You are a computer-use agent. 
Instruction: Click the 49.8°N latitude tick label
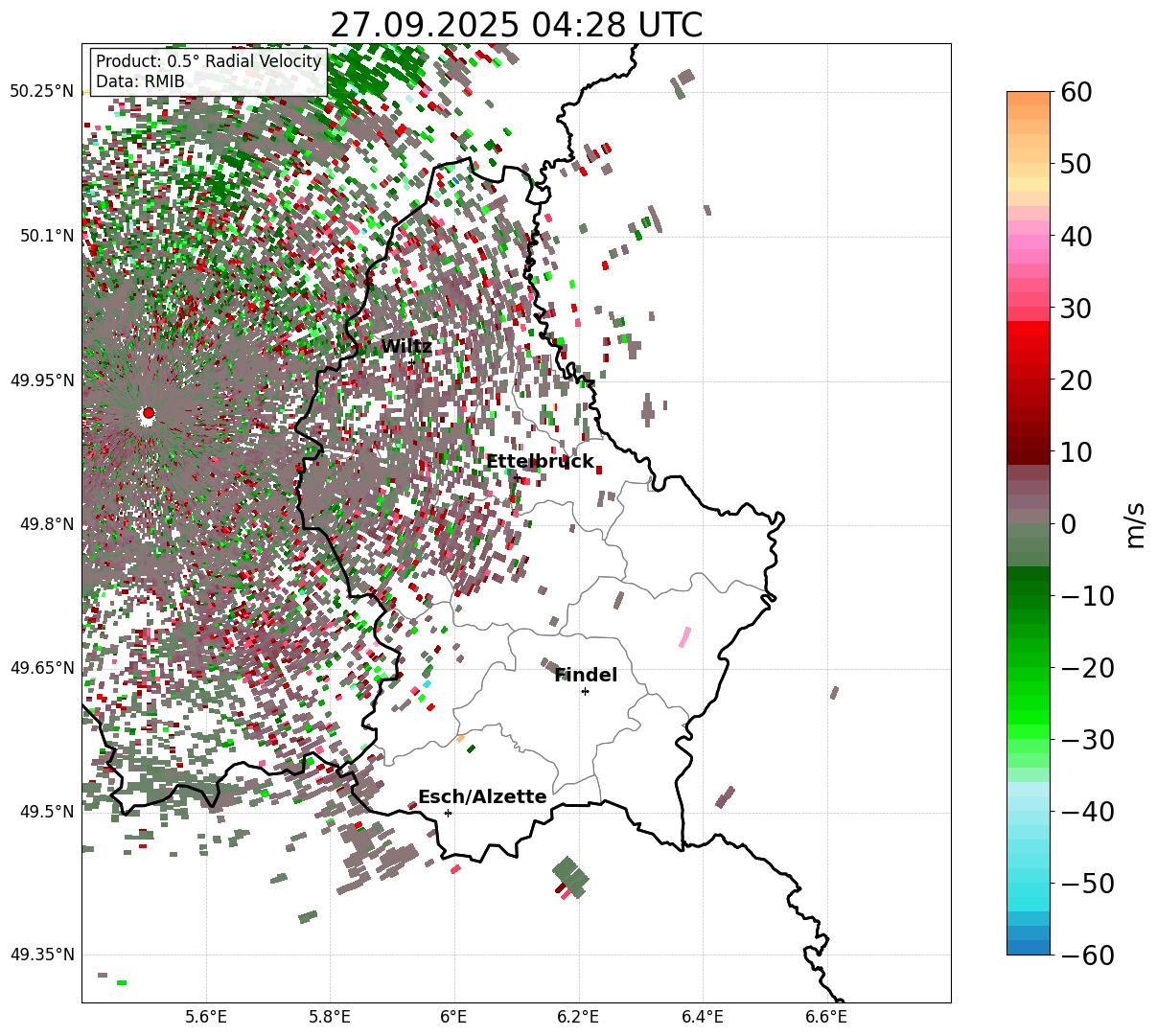[x=46, y=524]
